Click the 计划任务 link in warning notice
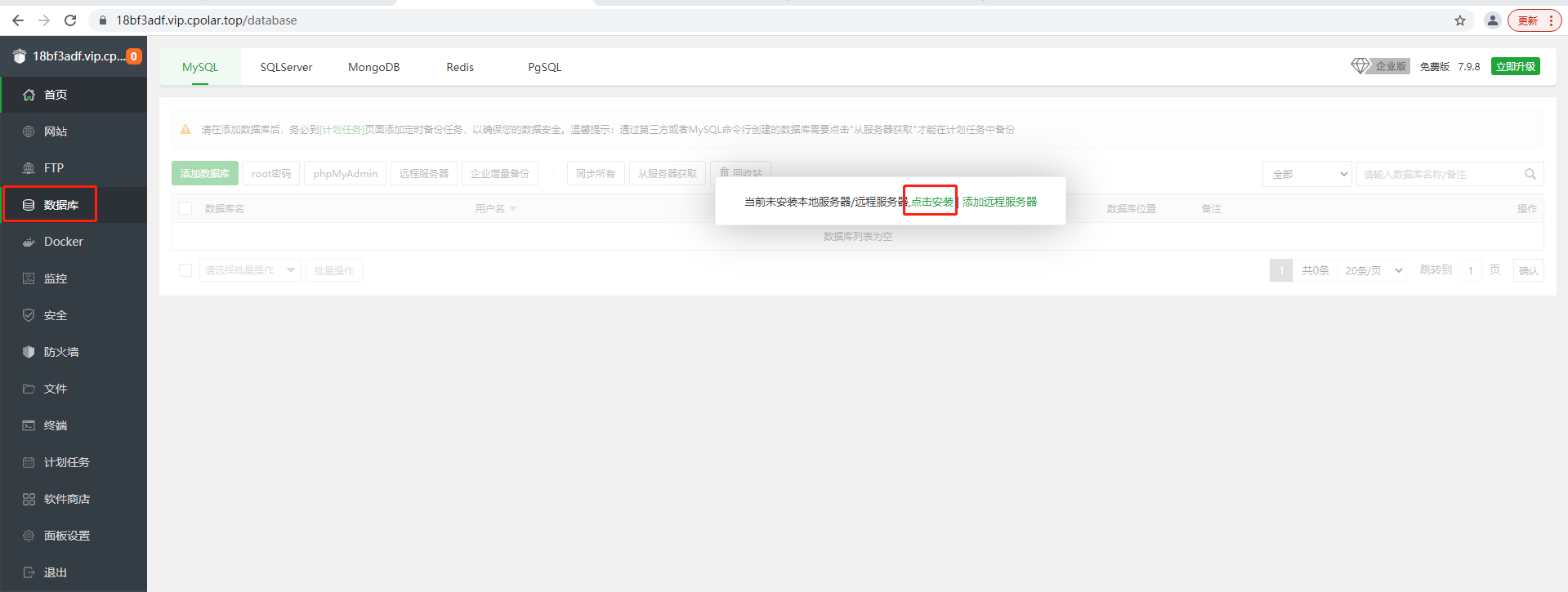 coord(342,129)
